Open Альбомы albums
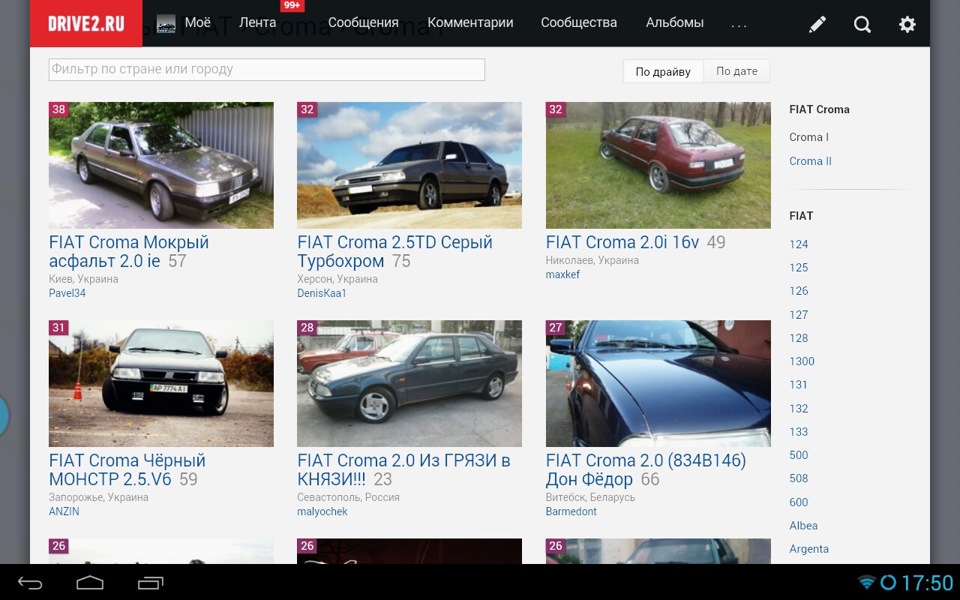The image size is (960, 600). point(675,23)
